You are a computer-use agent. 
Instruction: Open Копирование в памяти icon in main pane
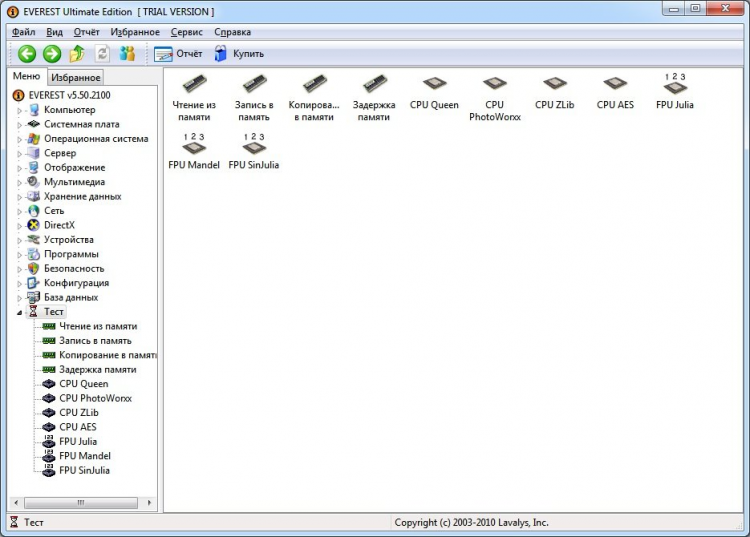point(314,97)
